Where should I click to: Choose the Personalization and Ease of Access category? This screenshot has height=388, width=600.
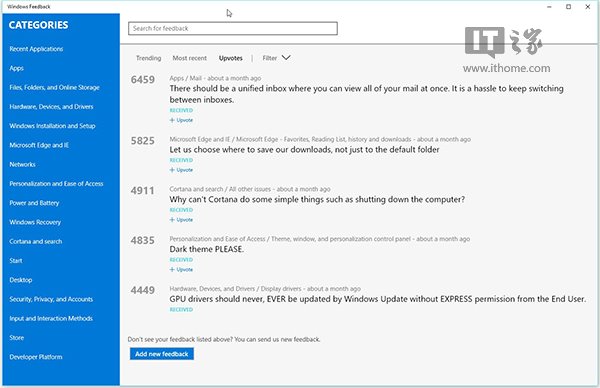point(56,184)
